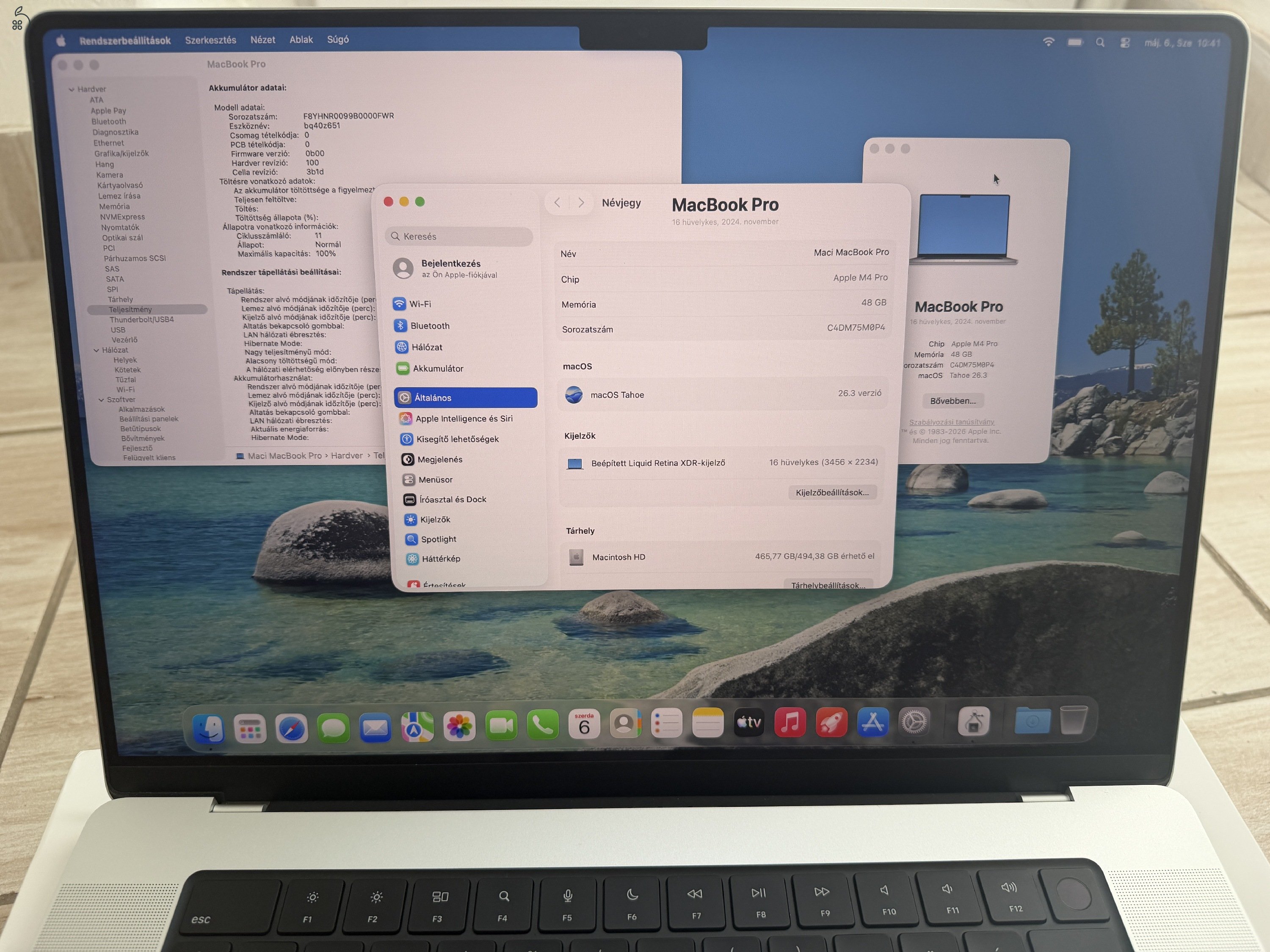Click Bővebben... in About window
The width and height of the screenshot is (1270, 952).
tap(953, 401)
